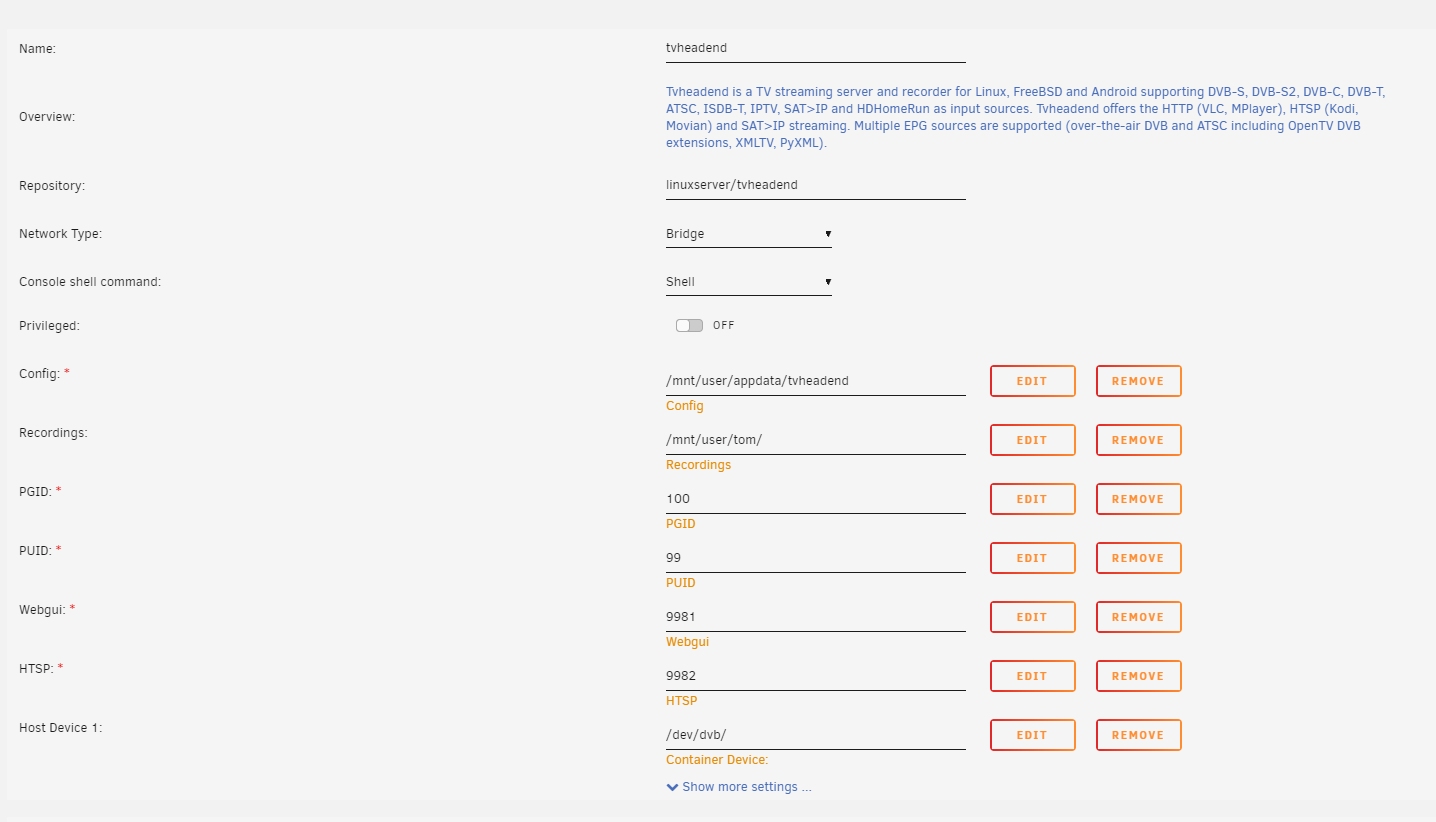This screenshot has height=822, width=1436.
Task: Click Edit for Config path
Action: (x=1033, y=381)
